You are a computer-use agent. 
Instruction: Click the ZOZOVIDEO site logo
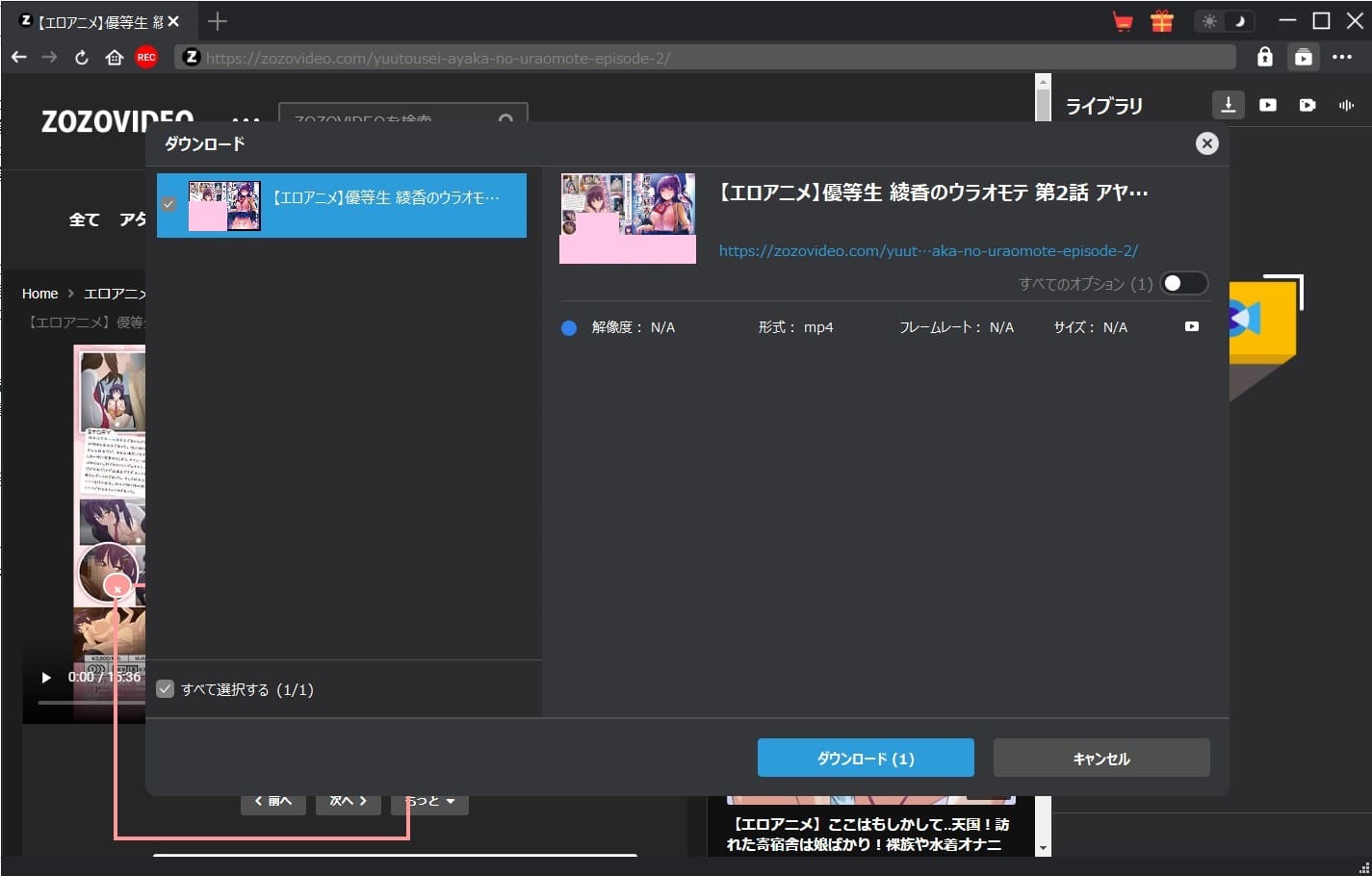117,119
